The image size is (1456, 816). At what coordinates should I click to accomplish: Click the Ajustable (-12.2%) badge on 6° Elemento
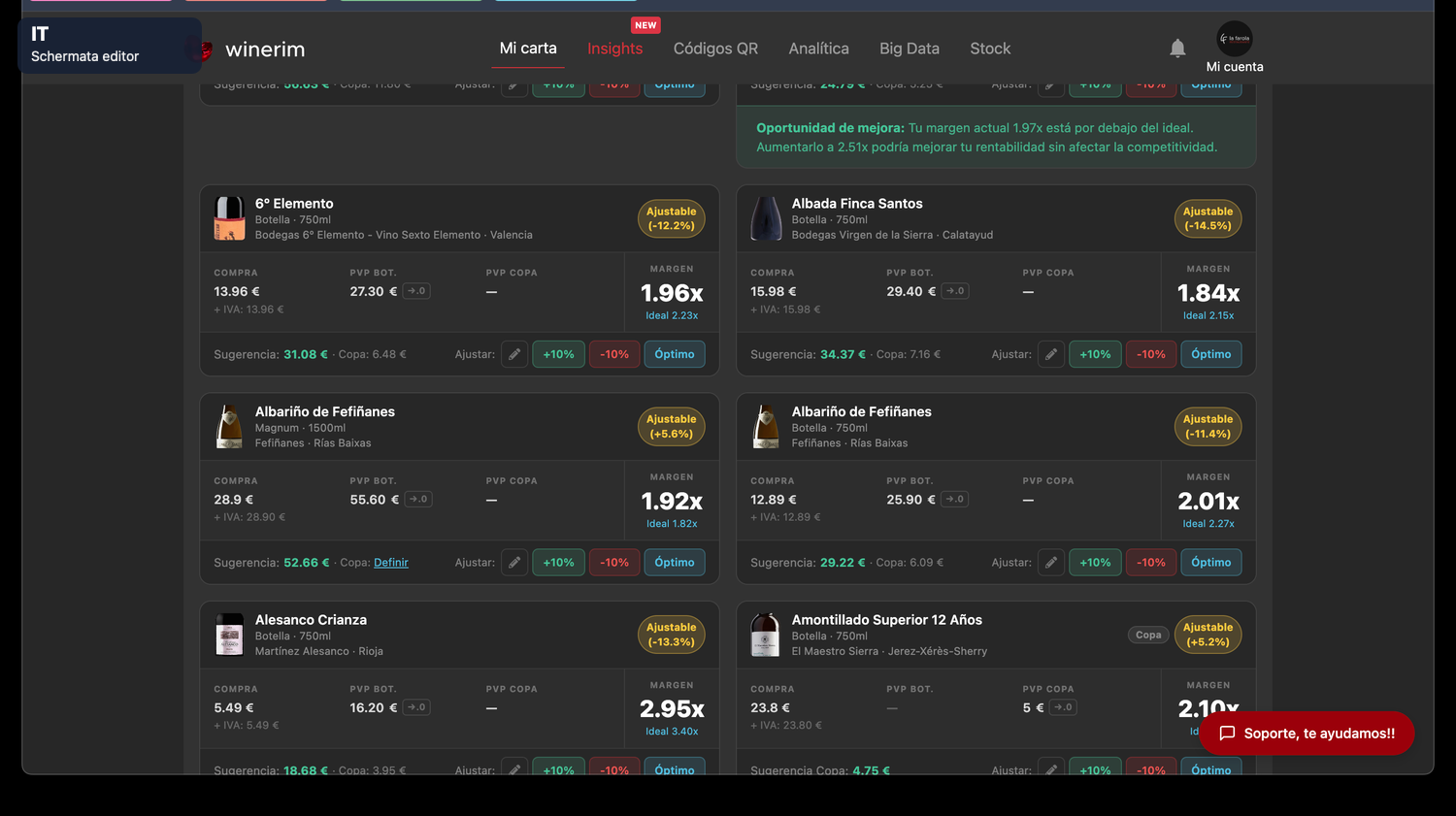tap(672, 218)
